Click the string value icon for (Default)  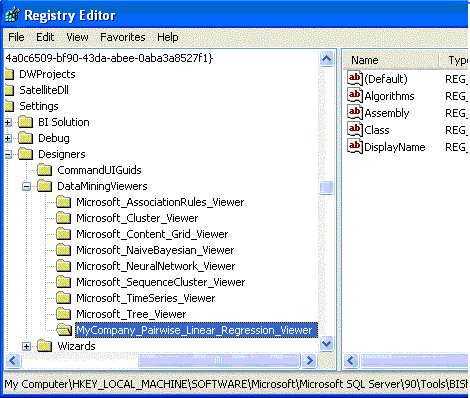355,79
